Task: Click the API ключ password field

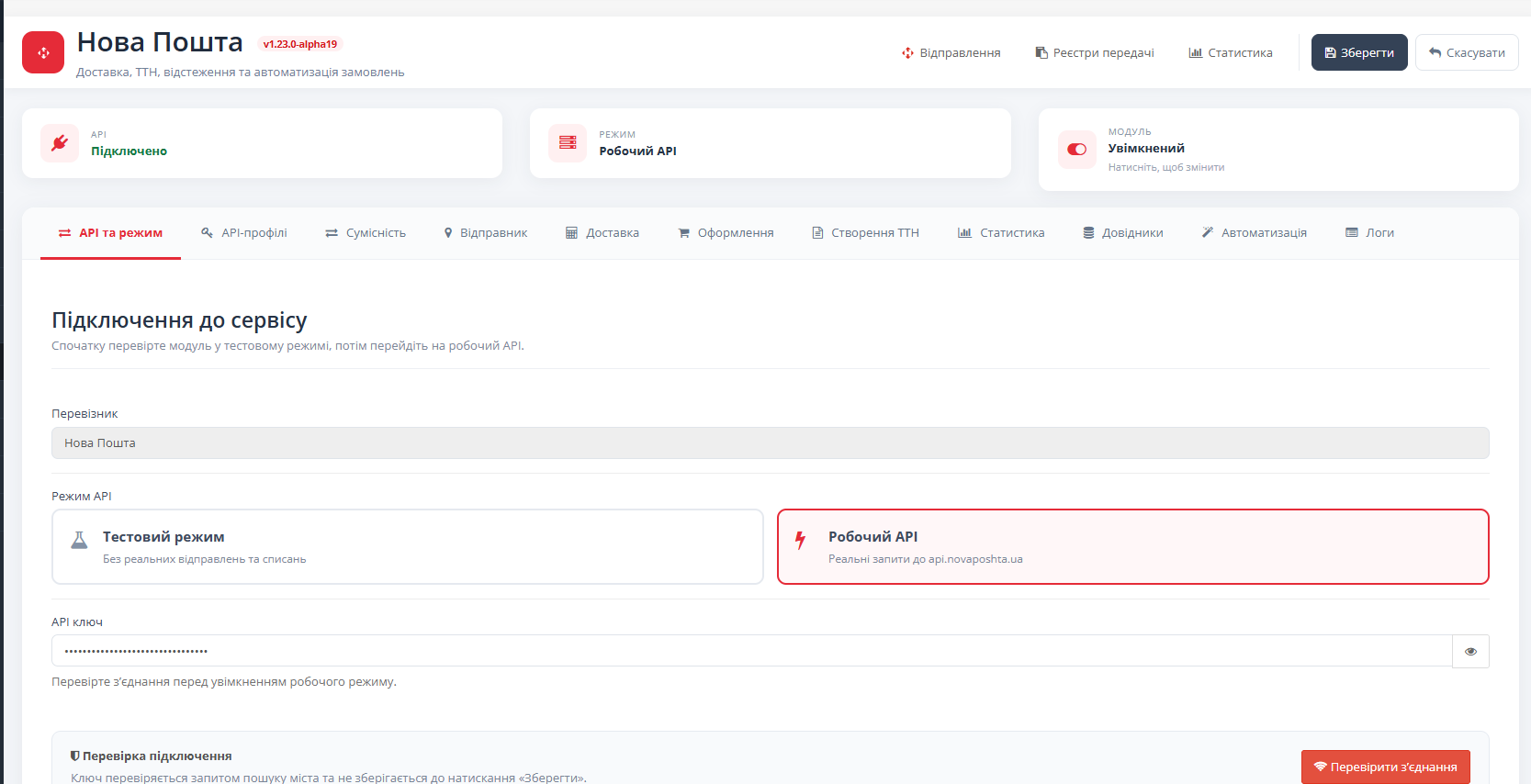Action: pyautogui.click(x=751, y=651)
